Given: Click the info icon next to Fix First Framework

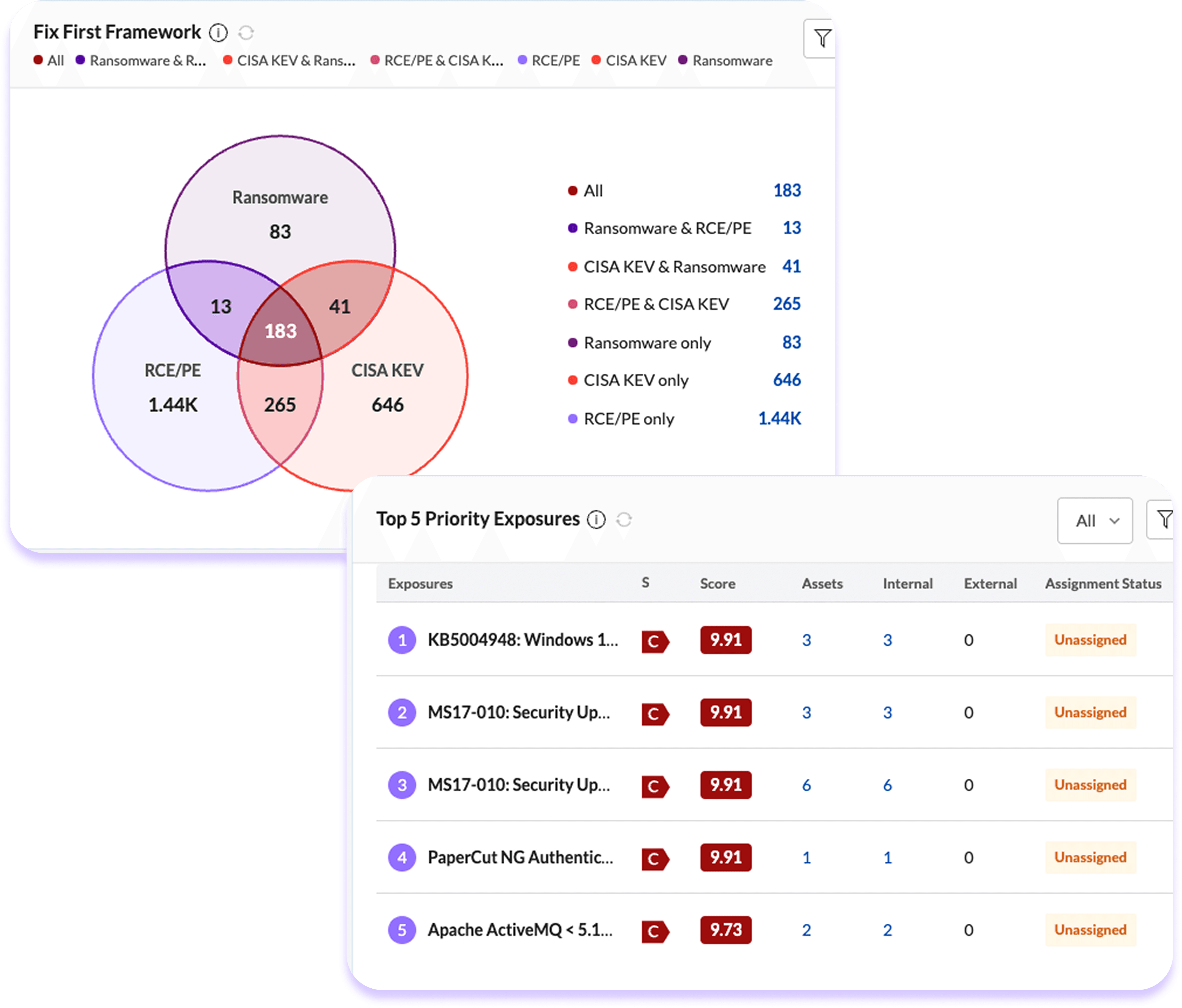Looking at the screenshot, I should [219, 32].
